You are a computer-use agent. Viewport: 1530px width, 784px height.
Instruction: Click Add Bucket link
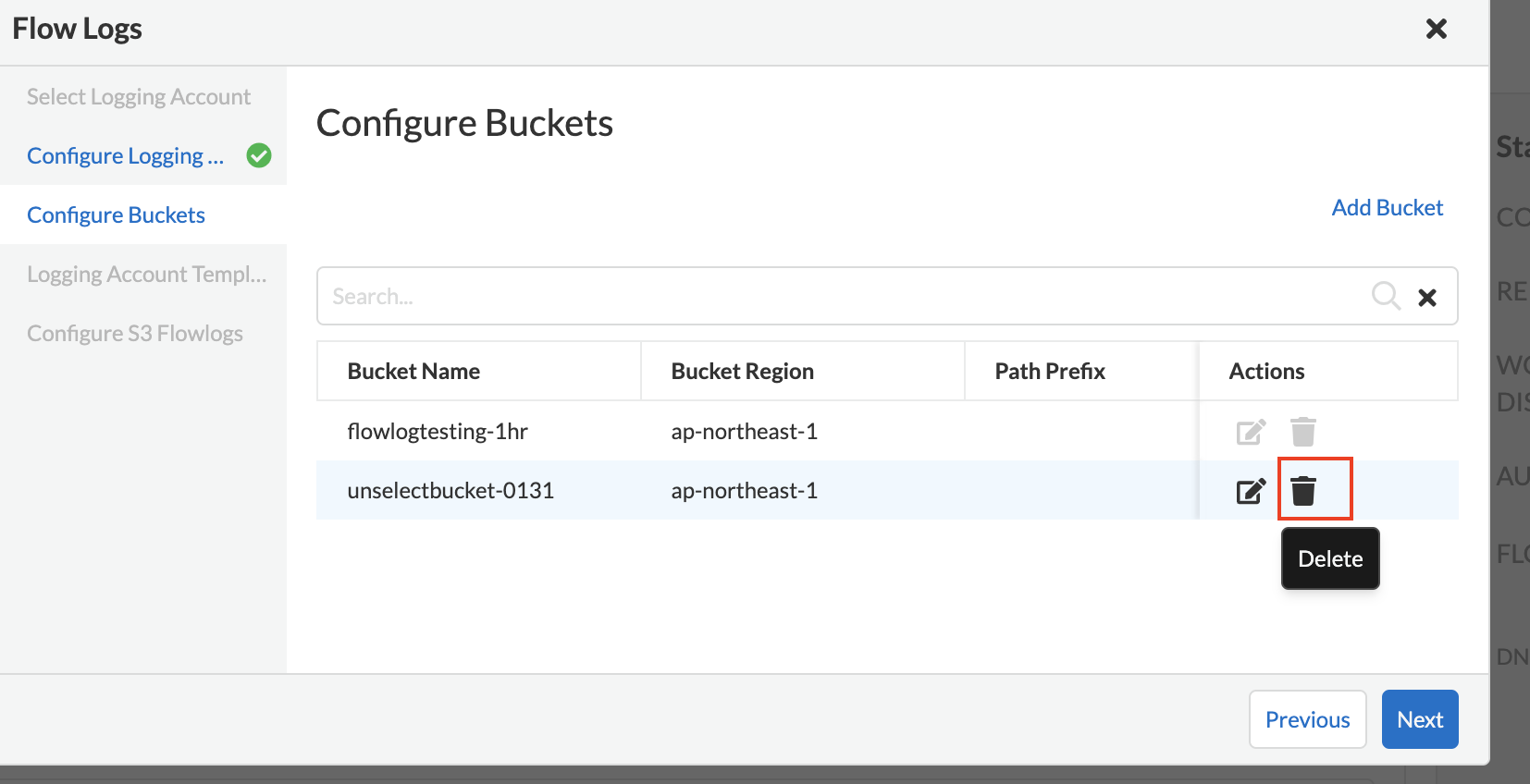(x=1387, y=207)
